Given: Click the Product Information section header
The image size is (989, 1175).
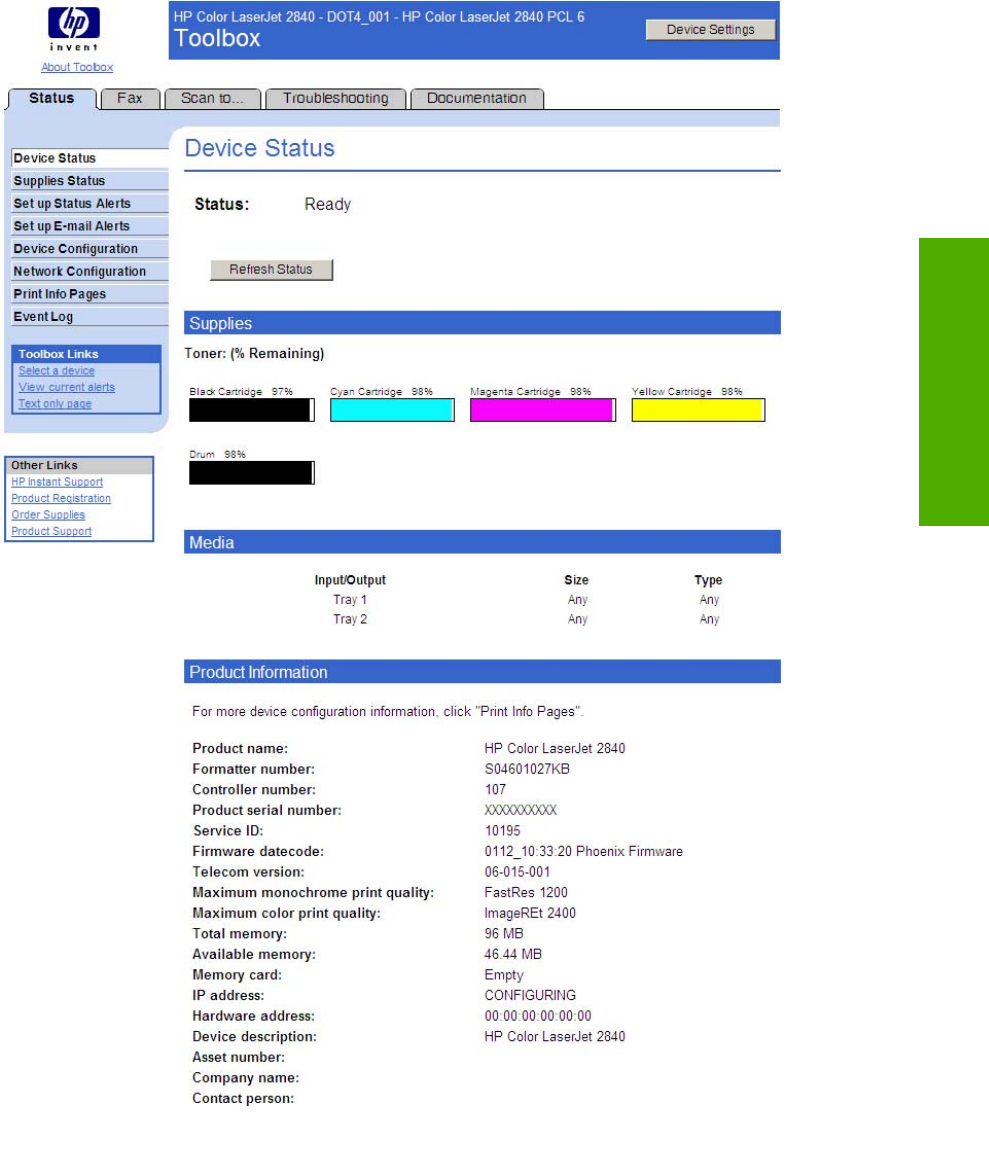Looking at the screenshot, I should tap(483, 671).
